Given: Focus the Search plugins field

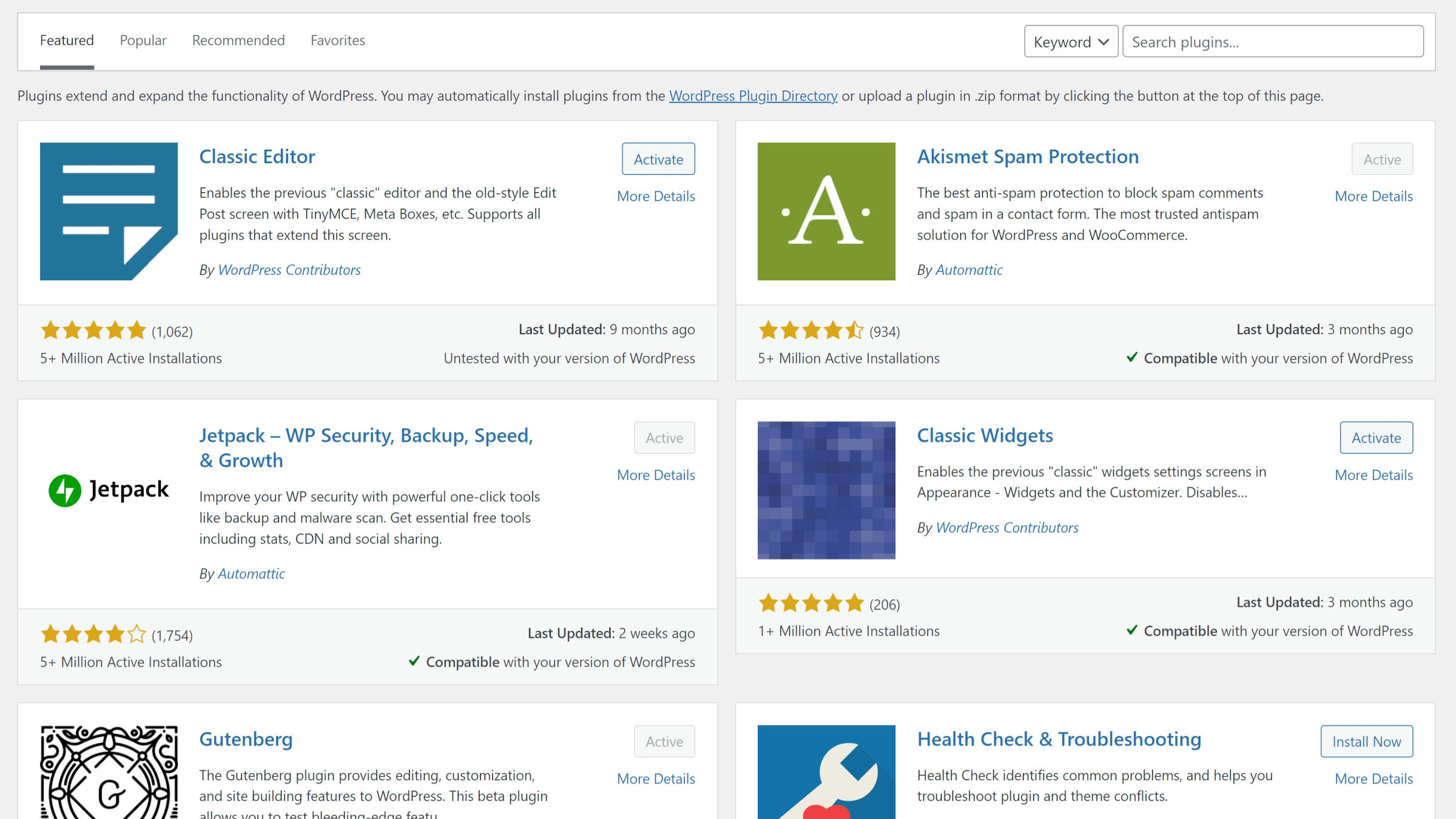Looking at the screenshot, I should [x=1273, y=41].
